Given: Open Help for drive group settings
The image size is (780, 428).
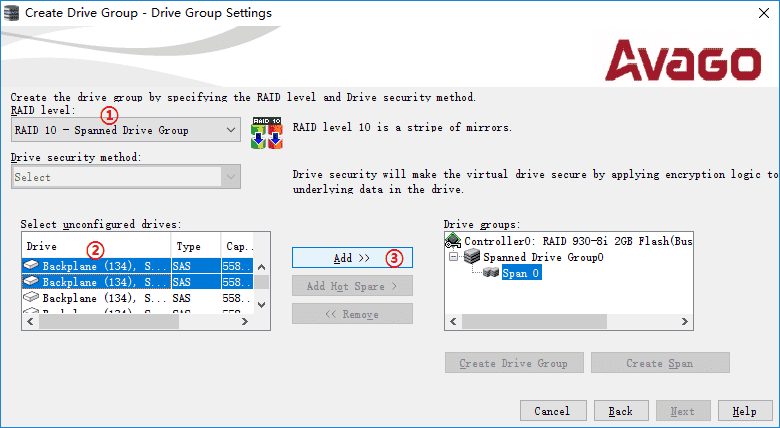Looking at the screenshot, I should pyautogui.click(x=745, y=411).
